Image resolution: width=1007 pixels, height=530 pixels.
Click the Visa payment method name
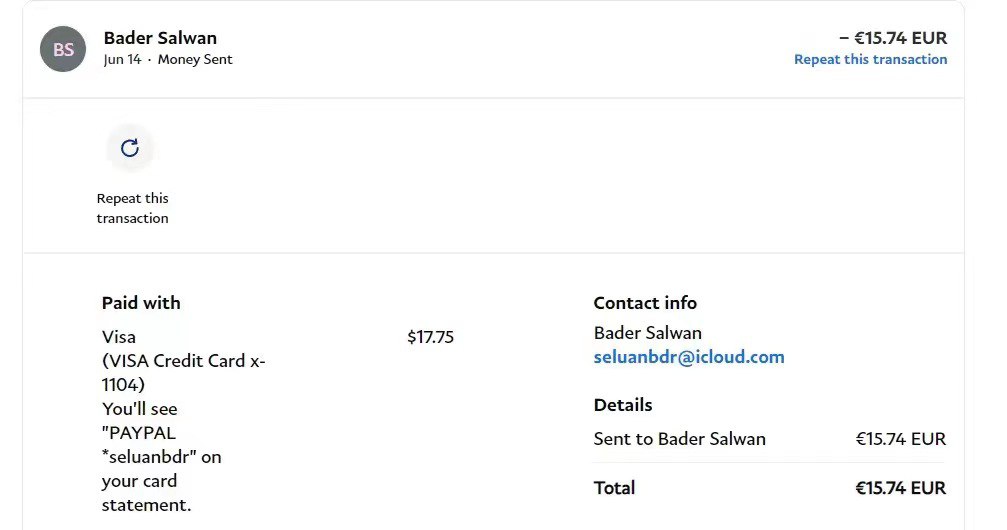coord(119,337)
